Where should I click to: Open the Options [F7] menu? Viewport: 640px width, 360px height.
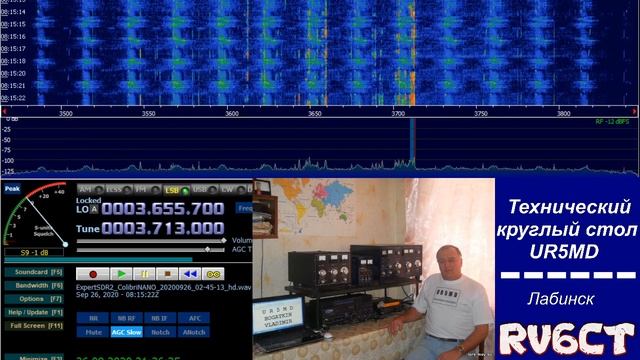tap(34, 299)
